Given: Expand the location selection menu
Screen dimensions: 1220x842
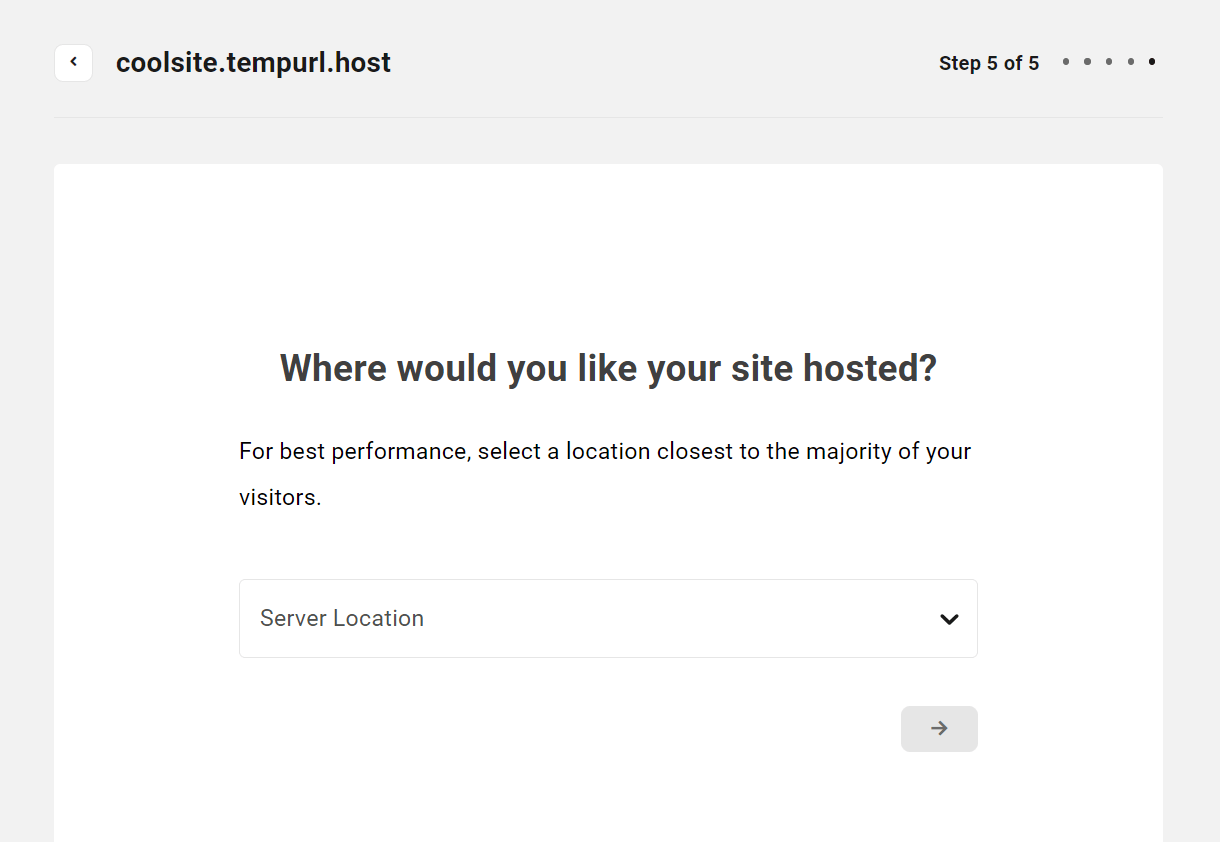Looking at the screenshot, I should pyautogui.click(x=608, y=618).
